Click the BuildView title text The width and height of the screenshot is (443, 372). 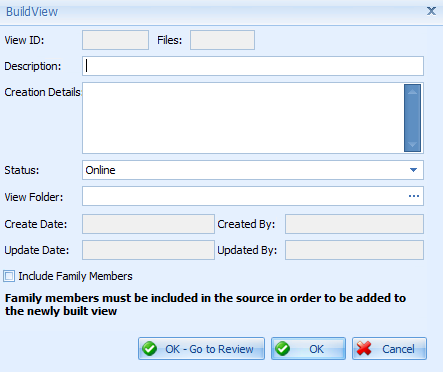point(32,12)
